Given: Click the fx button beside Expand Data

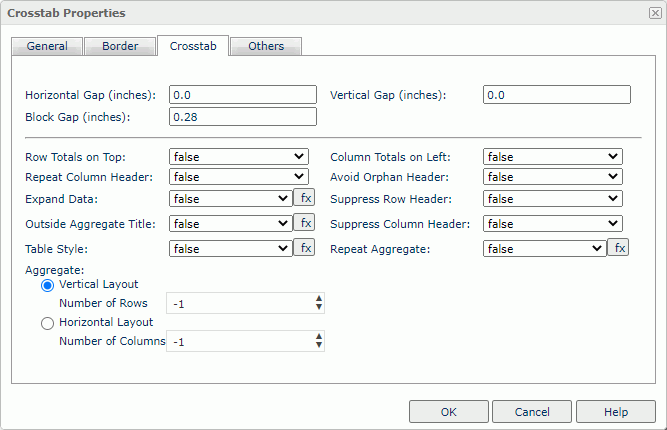Looking at the screenshot, I should point(304,198).
